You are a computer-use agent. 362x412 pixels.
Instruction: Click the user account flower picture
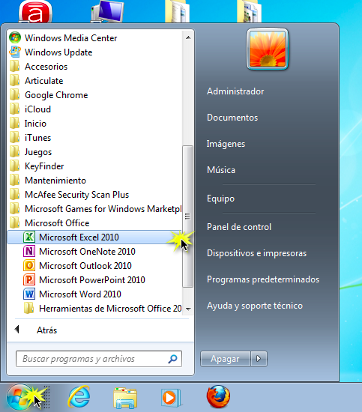point(267,49)
